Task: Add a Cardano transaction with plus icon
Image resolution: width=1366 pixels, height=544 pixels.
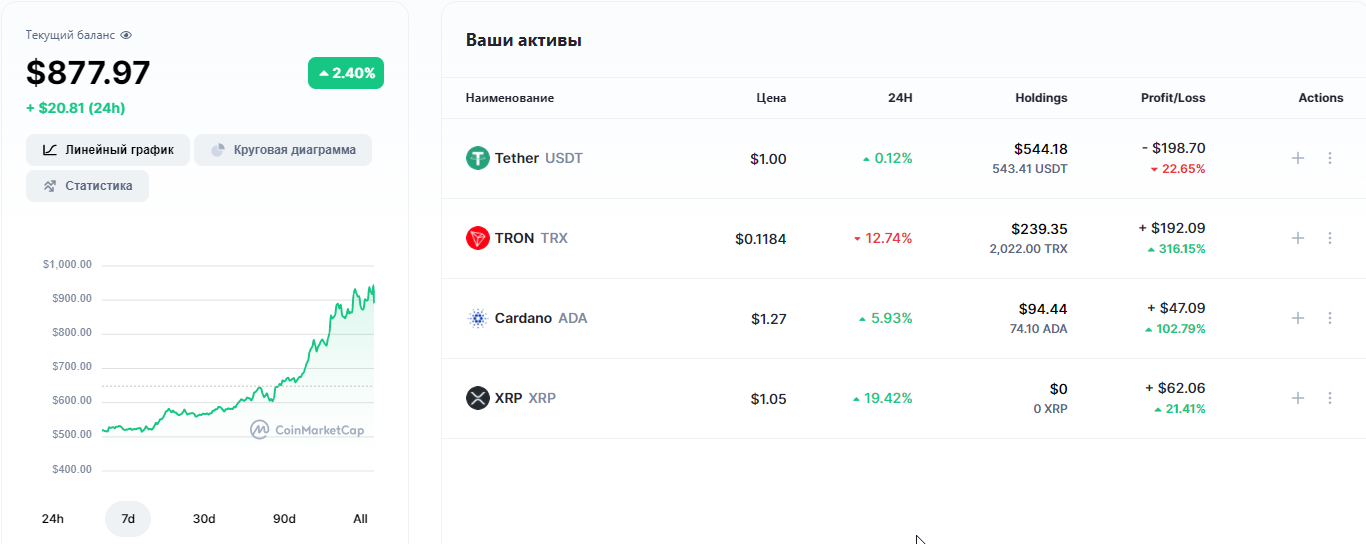Action: click(1298, 318)
